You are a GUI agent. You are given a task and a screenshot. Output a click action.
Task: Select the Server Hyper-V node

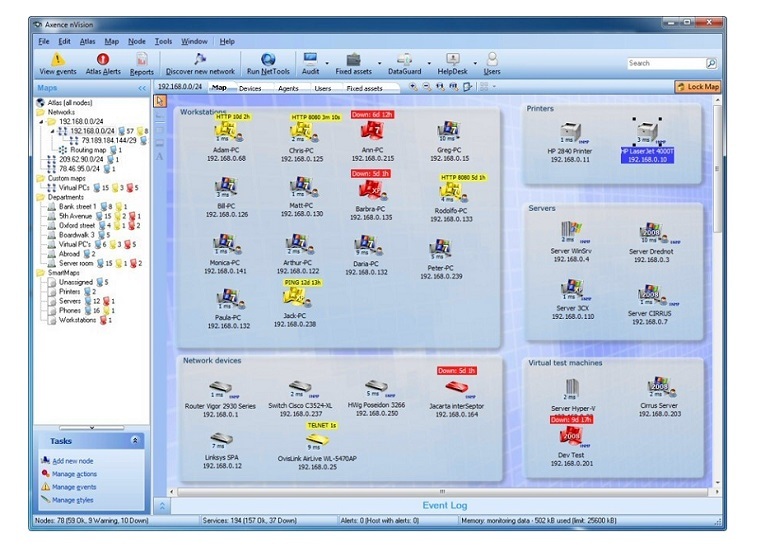[573, 396]
